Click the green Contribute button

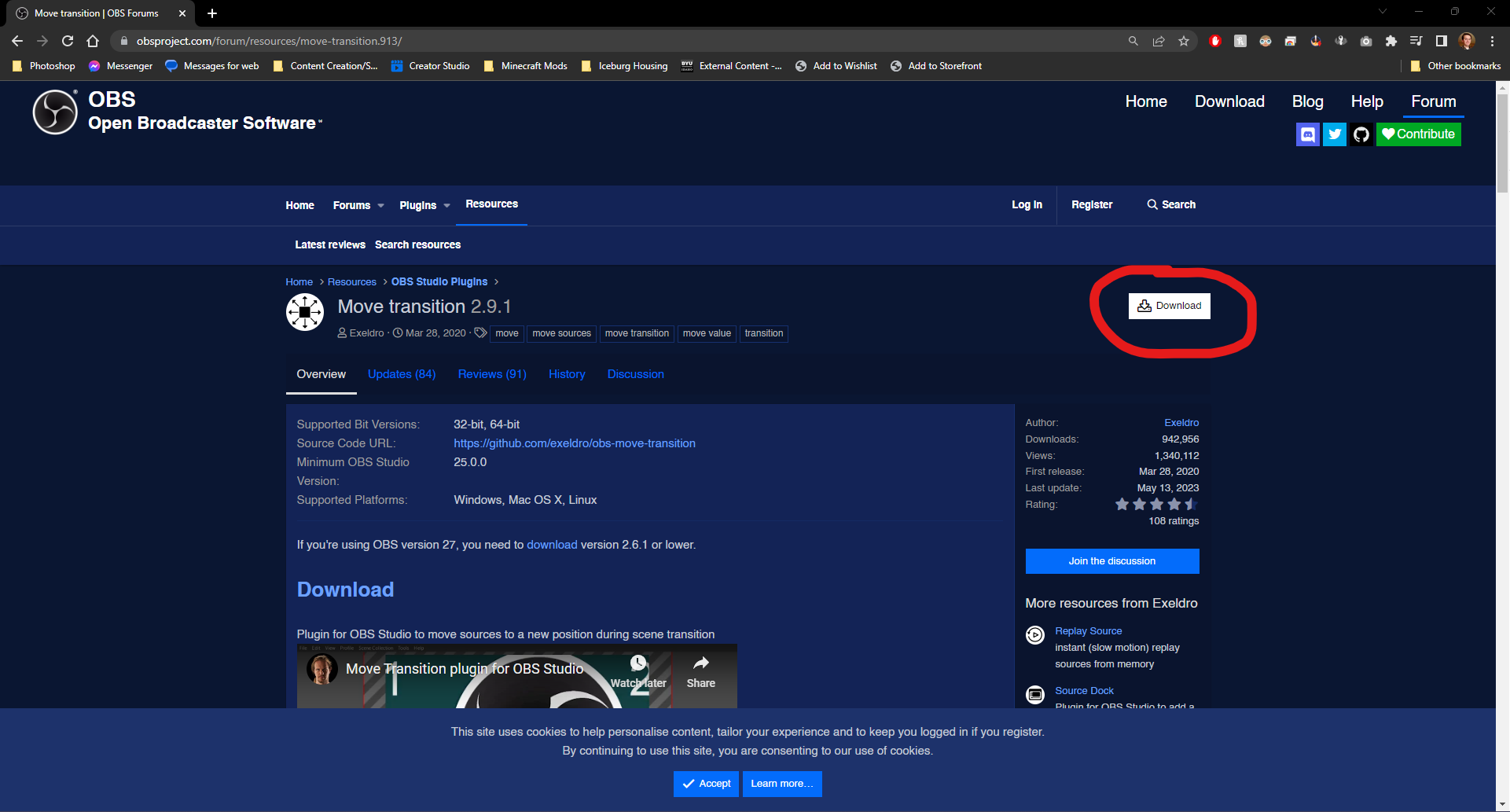[x=1419, y=134]
